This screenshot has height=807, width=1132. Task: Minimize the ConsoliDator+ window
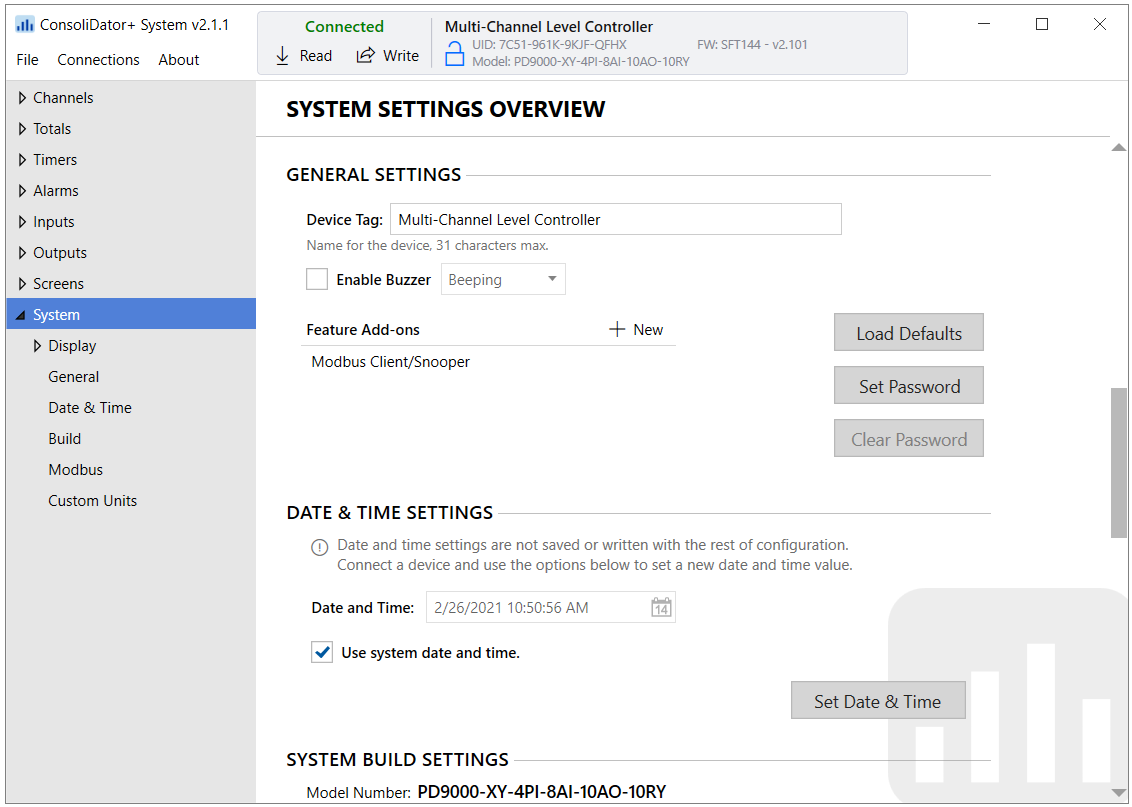[984, 24]
